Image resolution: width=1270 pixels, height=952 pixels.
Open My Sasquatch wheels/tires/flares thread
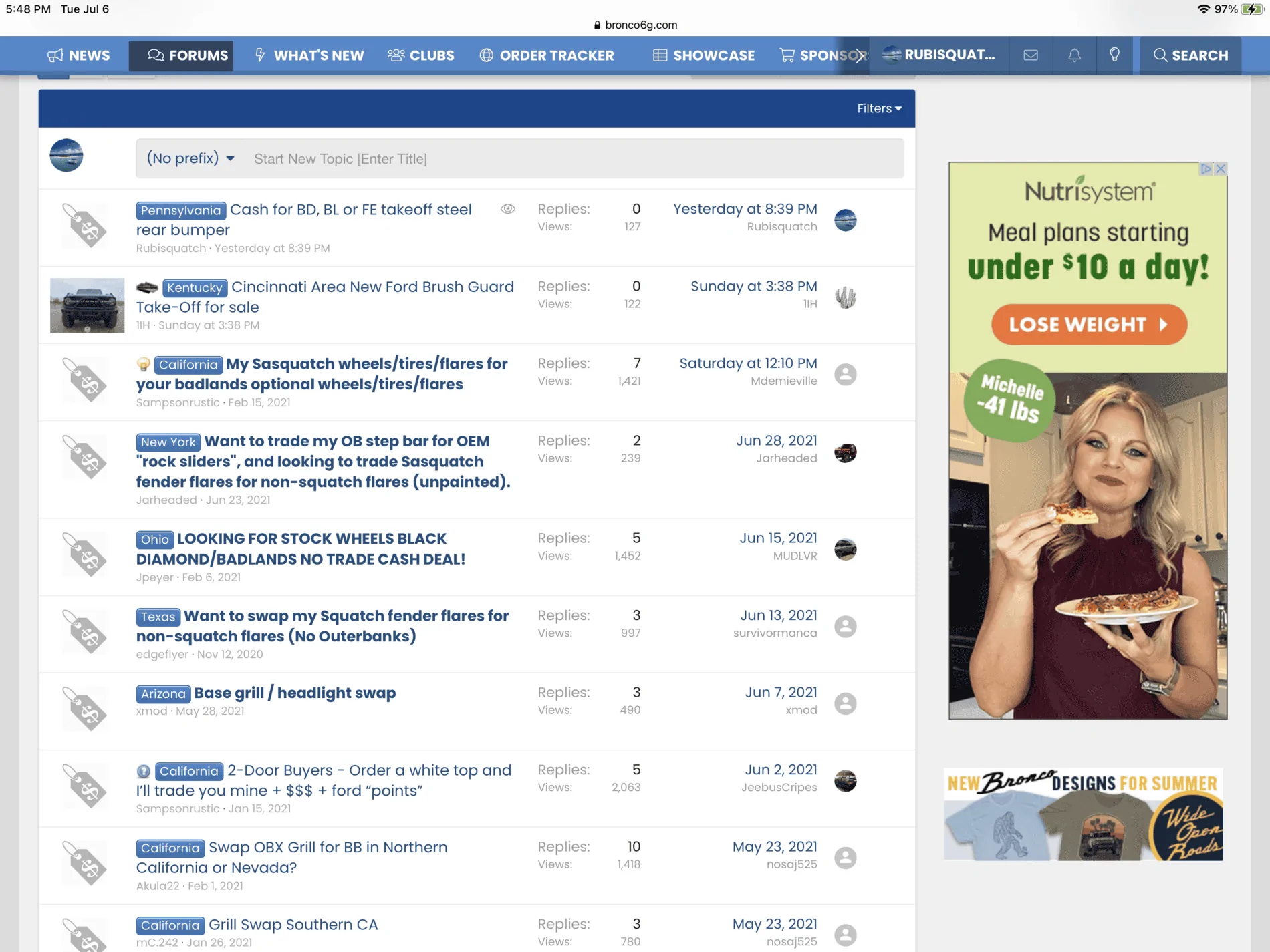(322, 374)
